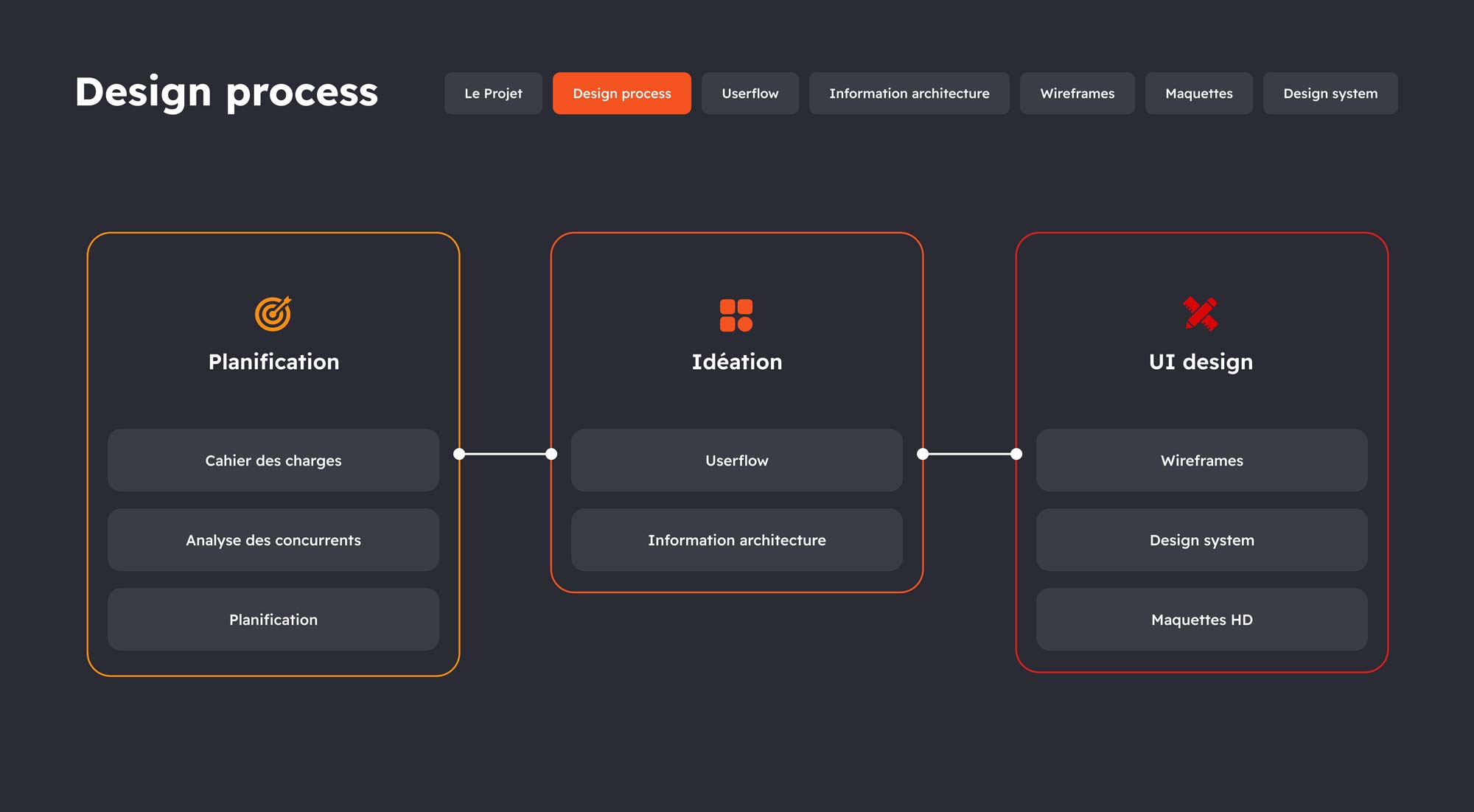Click the Maquettes HD button
The image size is (1474, 812).
click(1201, 620)
